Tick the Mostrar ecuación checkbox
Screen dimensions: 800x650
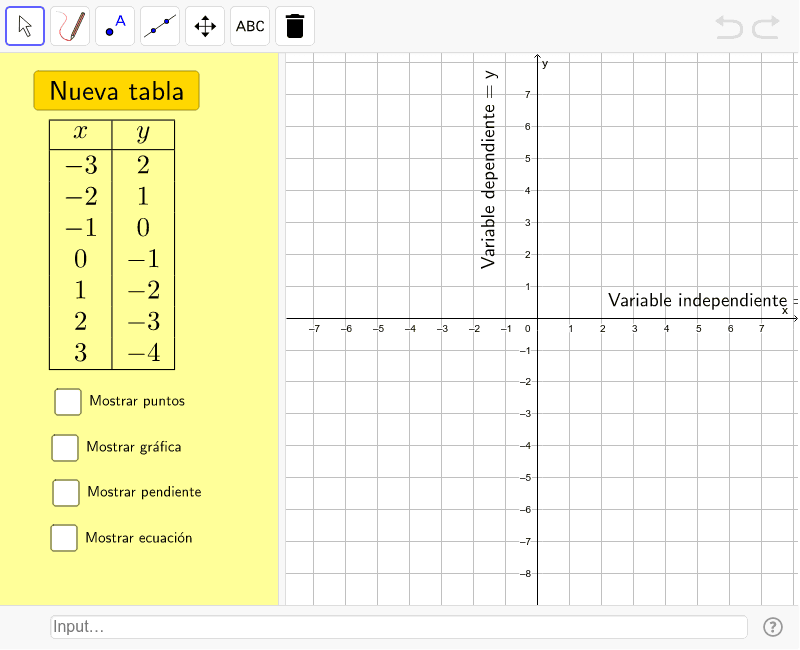64,538
